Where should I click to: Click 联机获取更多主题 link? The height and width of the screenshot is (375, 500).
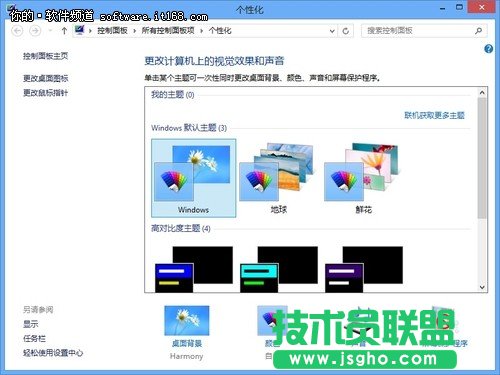[434, 115]
